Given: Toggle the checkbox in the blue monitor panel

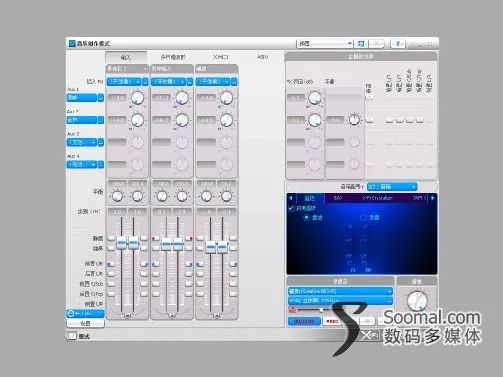Looking at the screenshot, I should [291, 208].
